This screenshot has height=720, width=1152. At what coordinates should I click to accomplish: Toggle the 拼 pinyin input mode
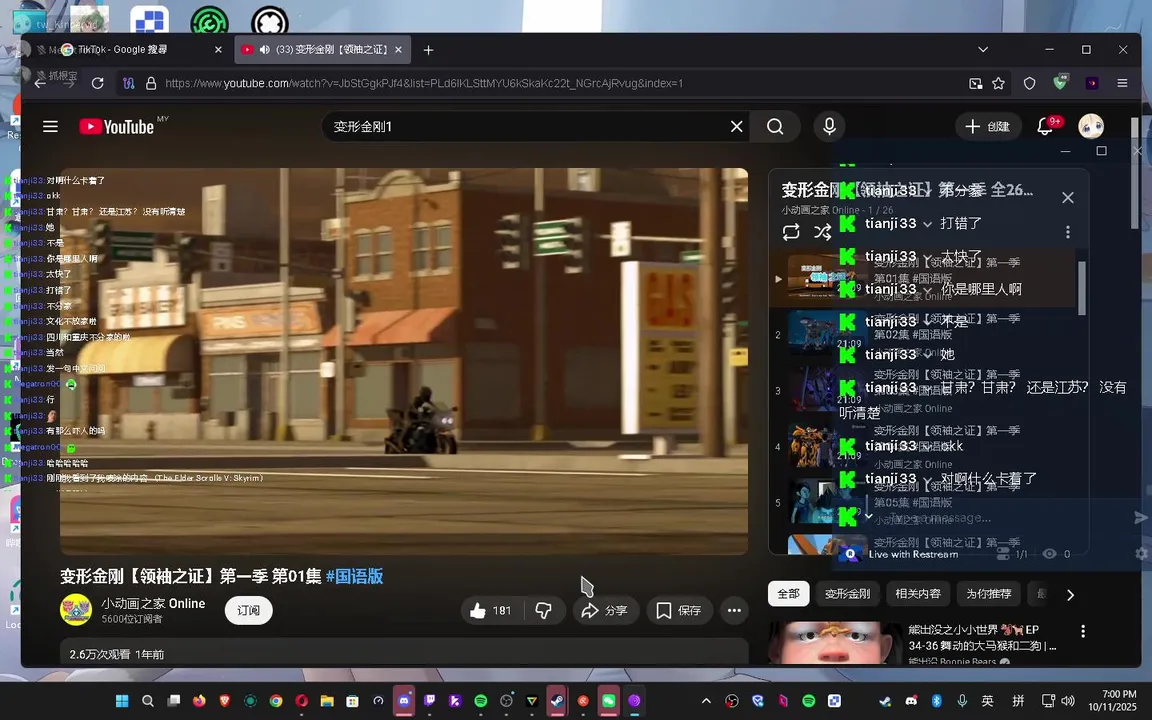[1018, 701]
